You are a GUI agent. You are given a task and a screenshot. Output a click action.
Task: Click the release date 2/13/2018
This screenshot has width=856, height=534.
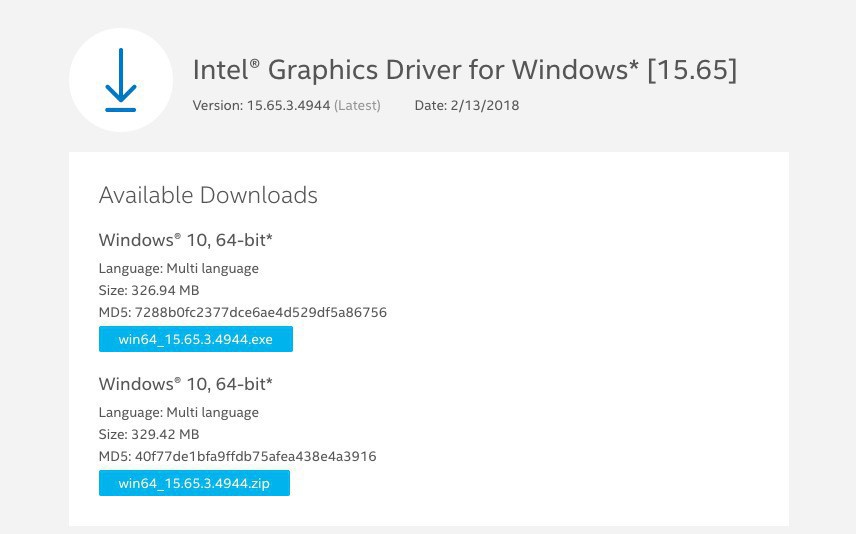pos(485,105)
